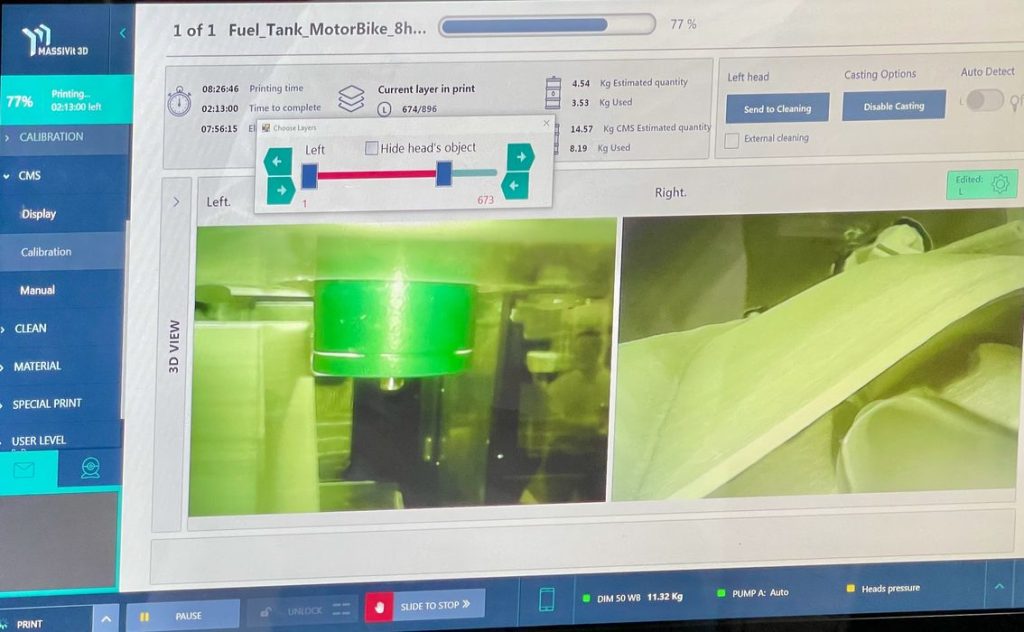Click the Disable Casting button

[x=893, y=106]
